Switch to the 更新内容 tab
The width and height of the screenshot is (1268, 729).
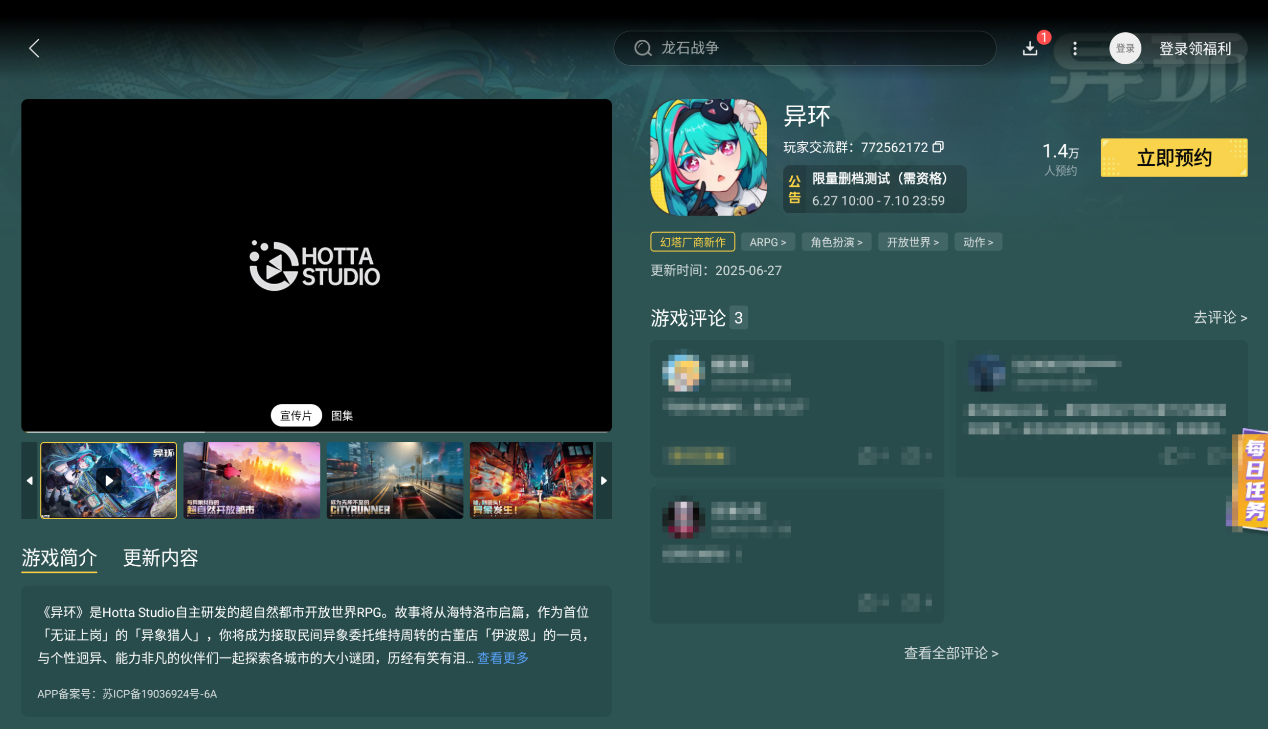160,559
